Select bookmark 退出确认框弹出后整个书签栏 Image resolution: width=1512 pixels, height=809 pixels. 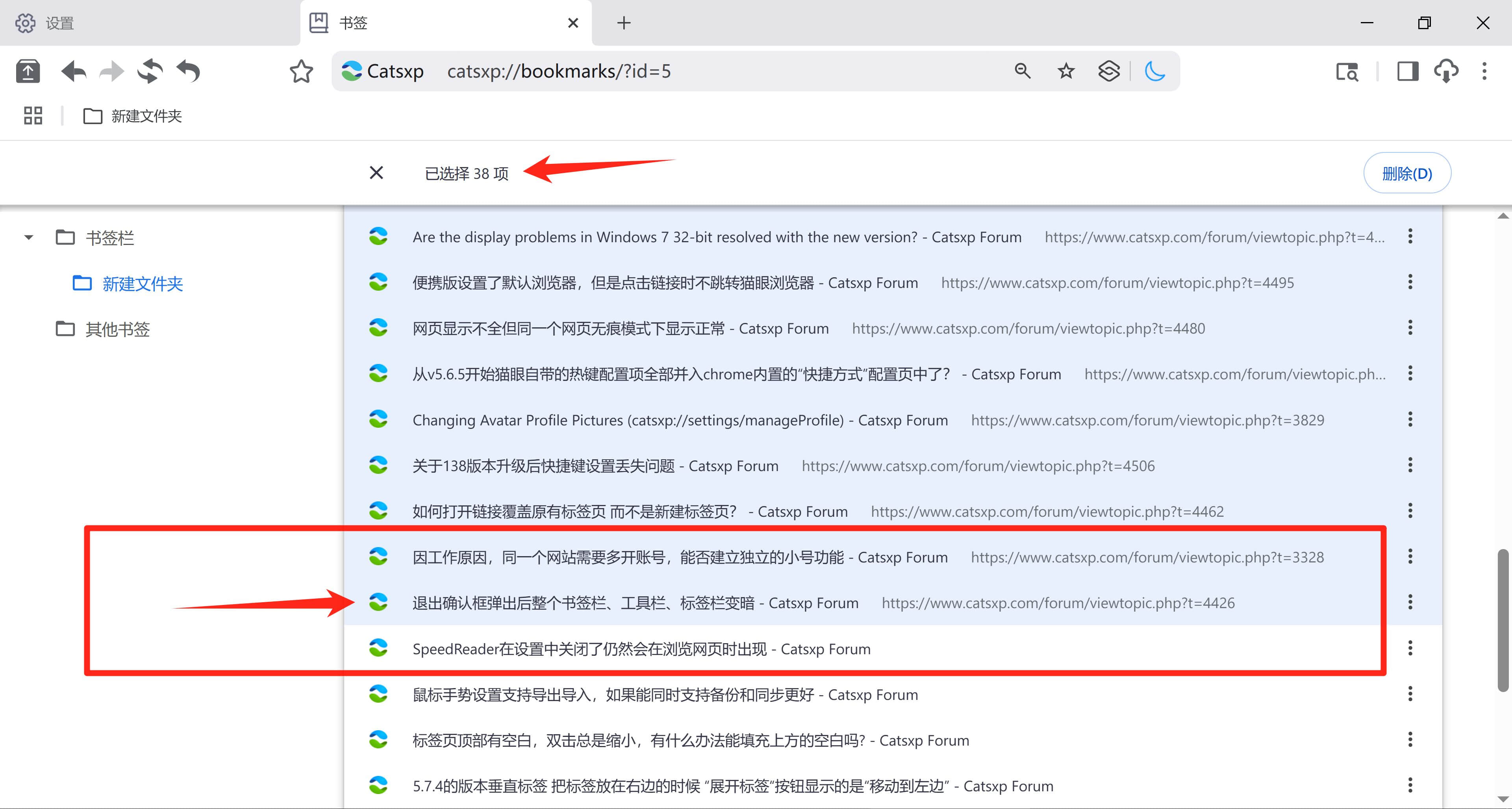pos(892,603)
